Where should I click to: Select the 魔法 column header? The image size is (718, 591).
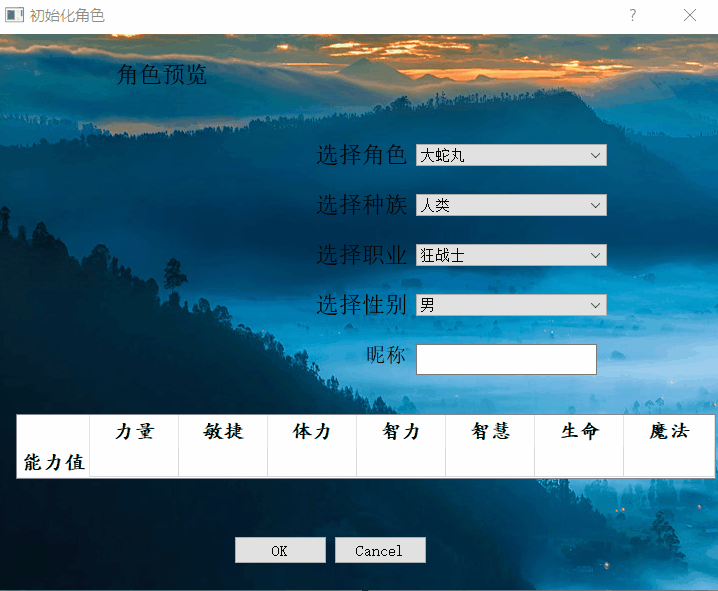[x=669, y=431]
